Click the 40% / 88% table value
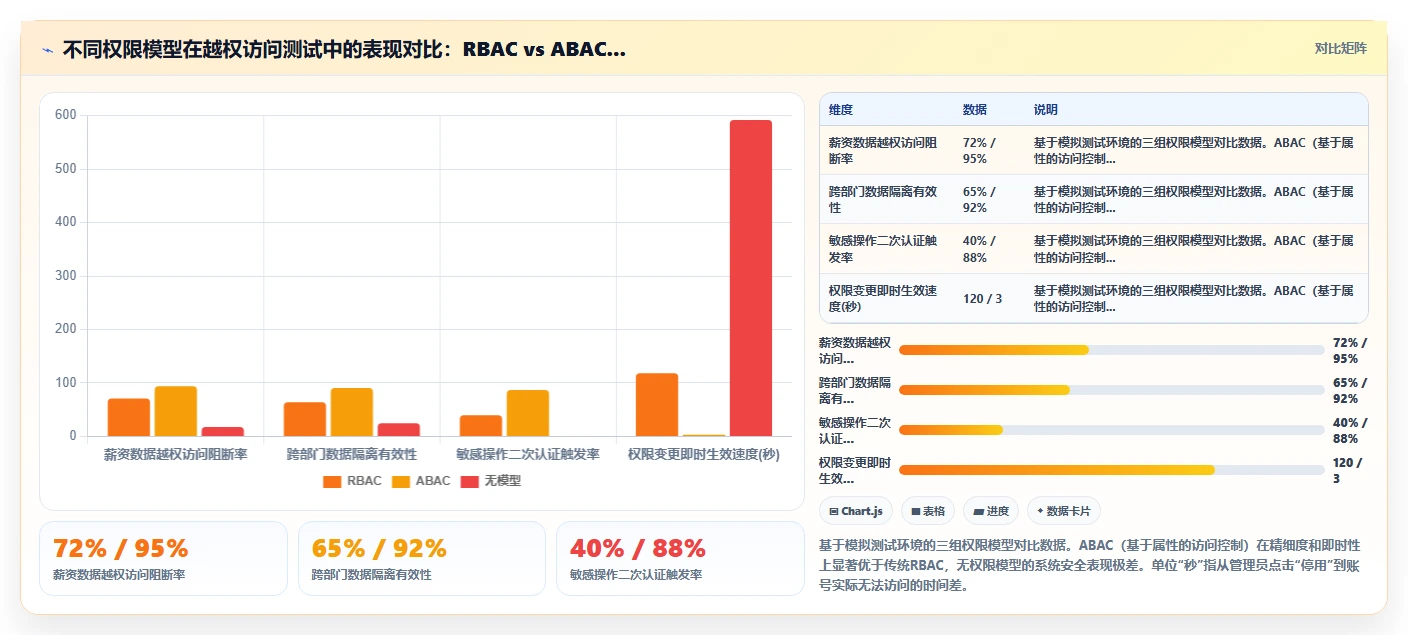 981,249
